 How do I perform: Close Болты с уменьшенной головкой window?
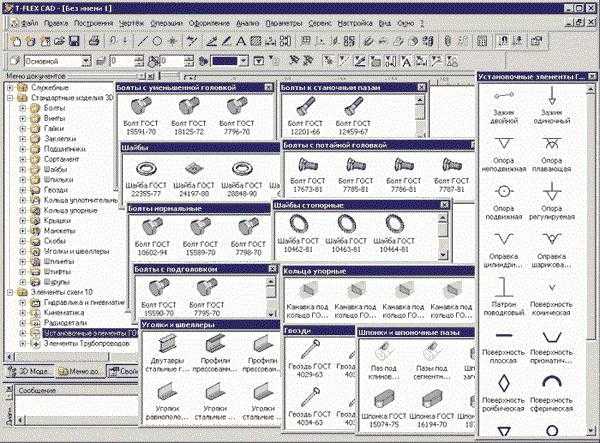point(269,88)
